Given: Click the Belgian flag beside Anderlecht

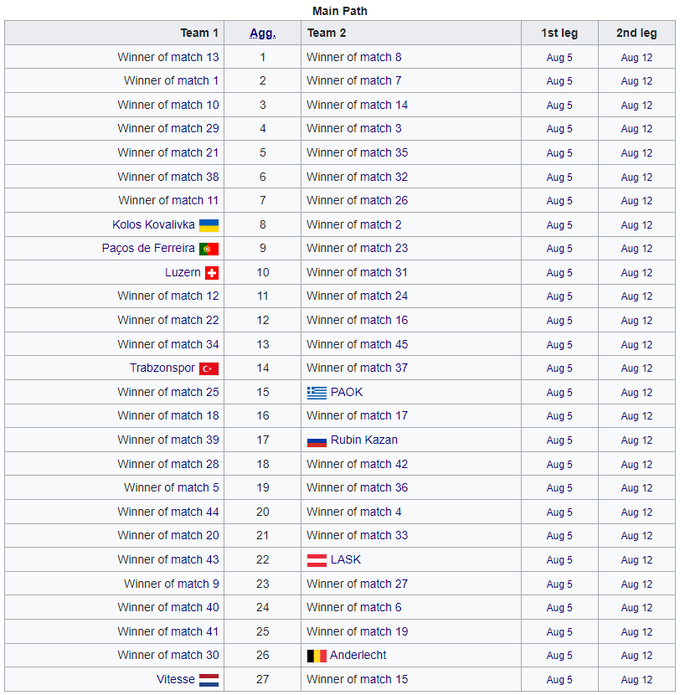Looking at the screenshot, I should [x=317, y=656].
